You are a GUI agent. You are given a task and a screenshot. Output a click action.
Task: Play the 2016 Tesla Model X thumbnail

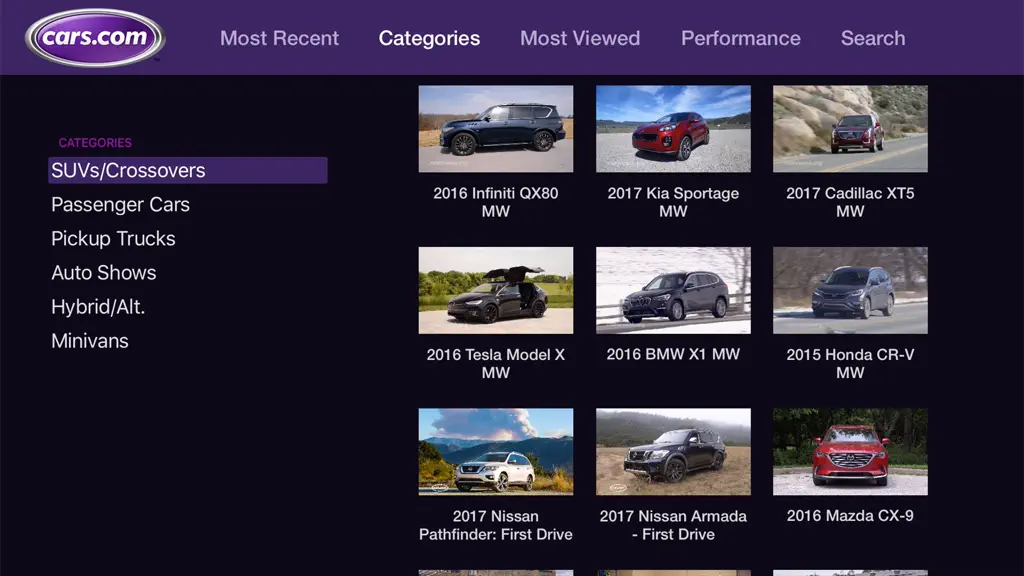point(496,290)
